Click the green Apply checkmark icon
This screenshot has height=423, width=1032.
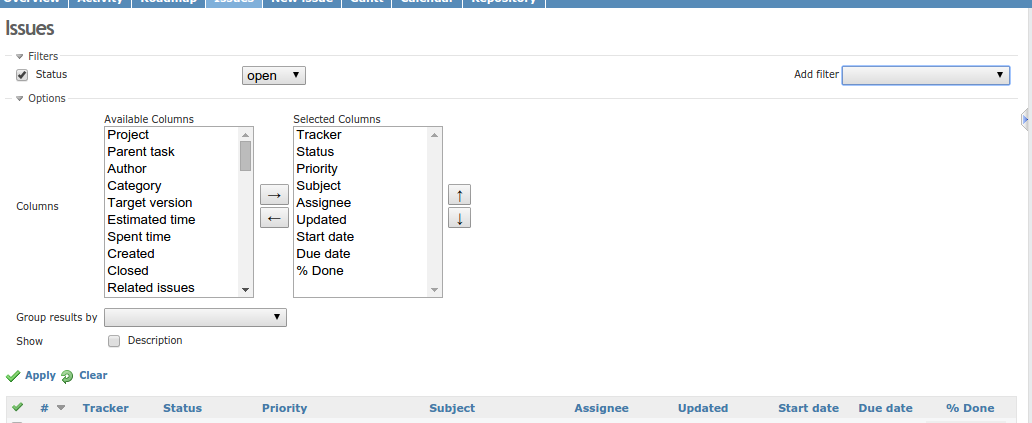click(13, 376)
